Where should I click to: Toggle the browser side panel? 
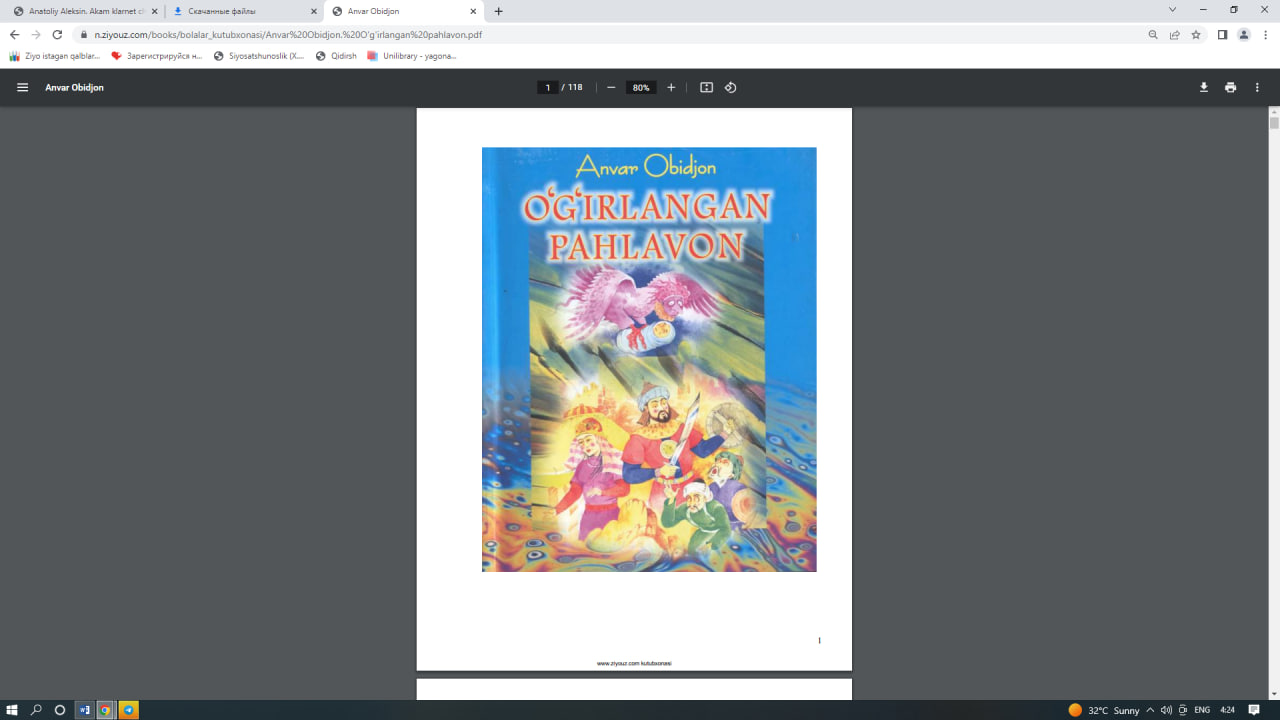click(1222, 34)
